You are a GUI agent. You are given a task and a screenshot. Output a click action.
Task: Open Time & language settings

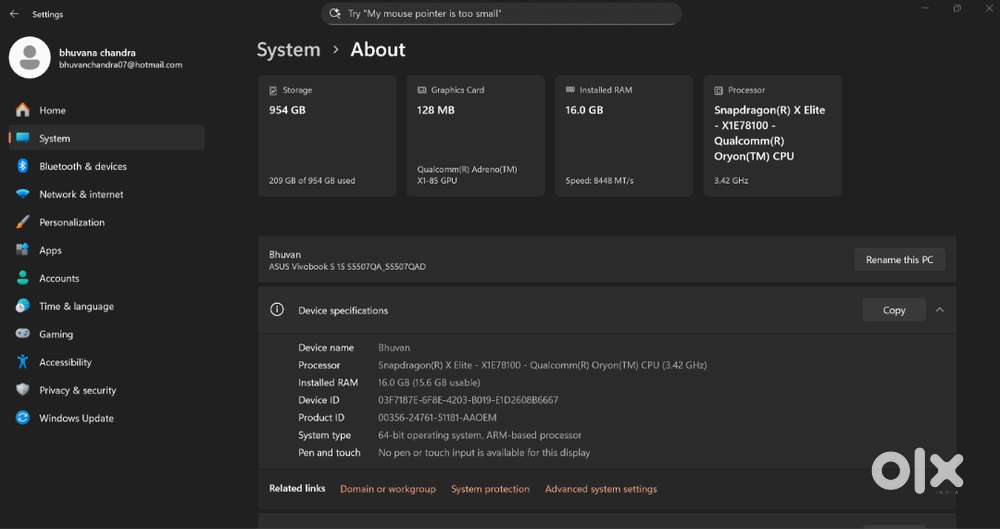tap(76, 307)
